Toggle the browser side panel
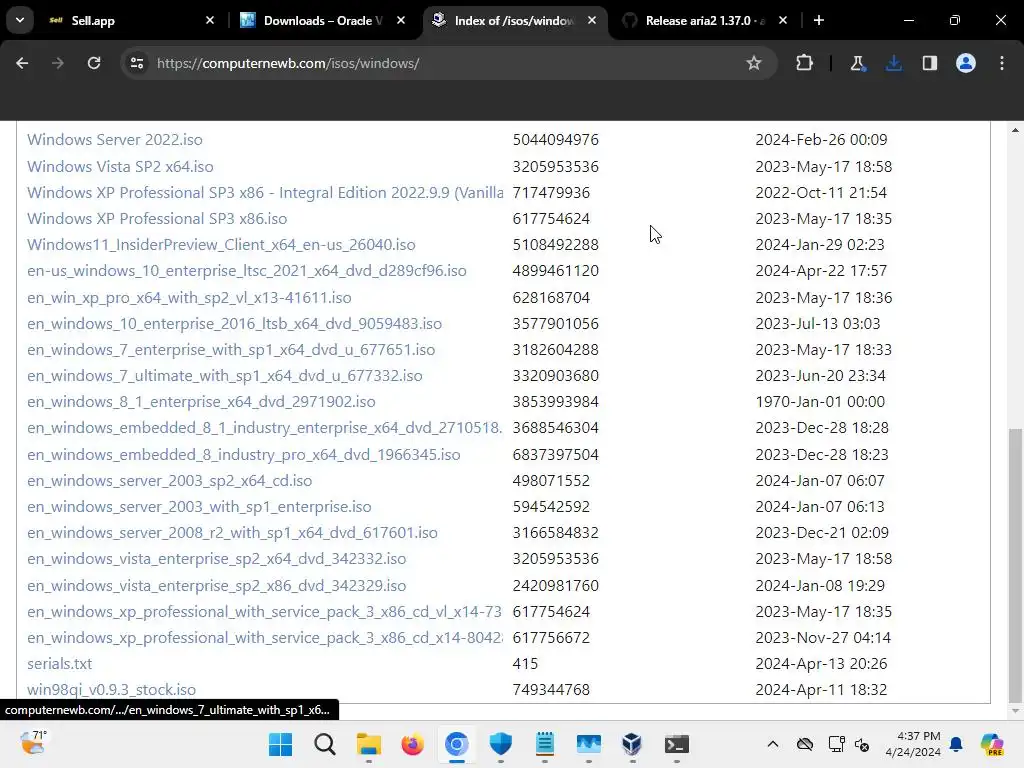 [929, 63]
